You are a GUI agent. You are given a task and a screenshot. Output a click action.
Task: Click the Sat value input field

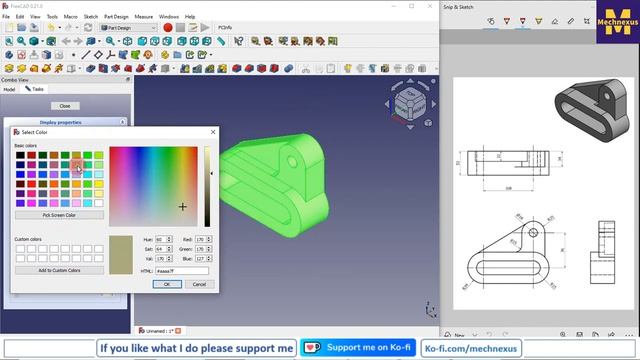point(160,249)
